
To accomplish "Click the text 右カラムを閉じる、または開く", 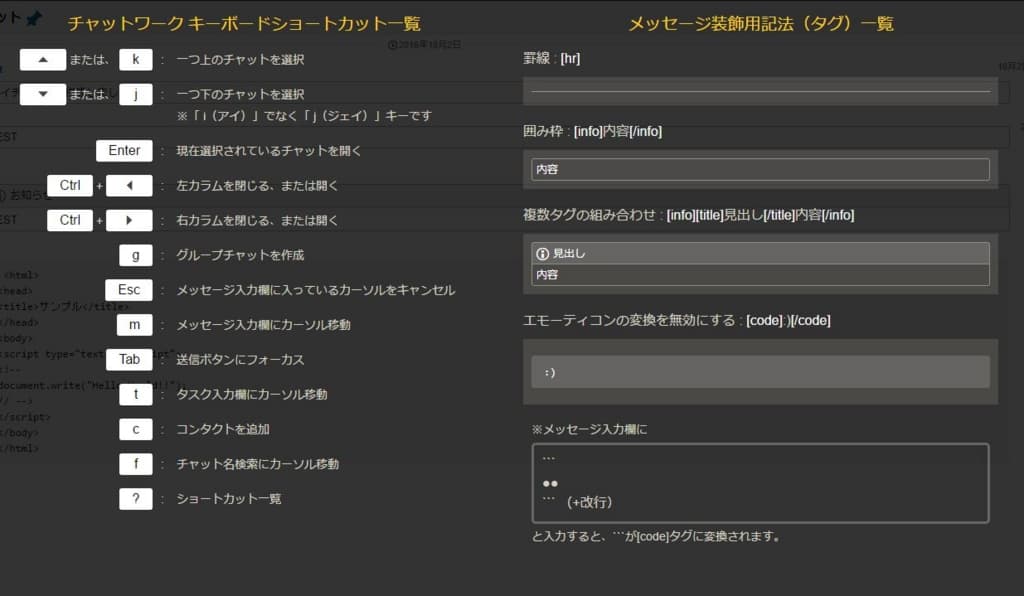I will click(x=257, y=220).
